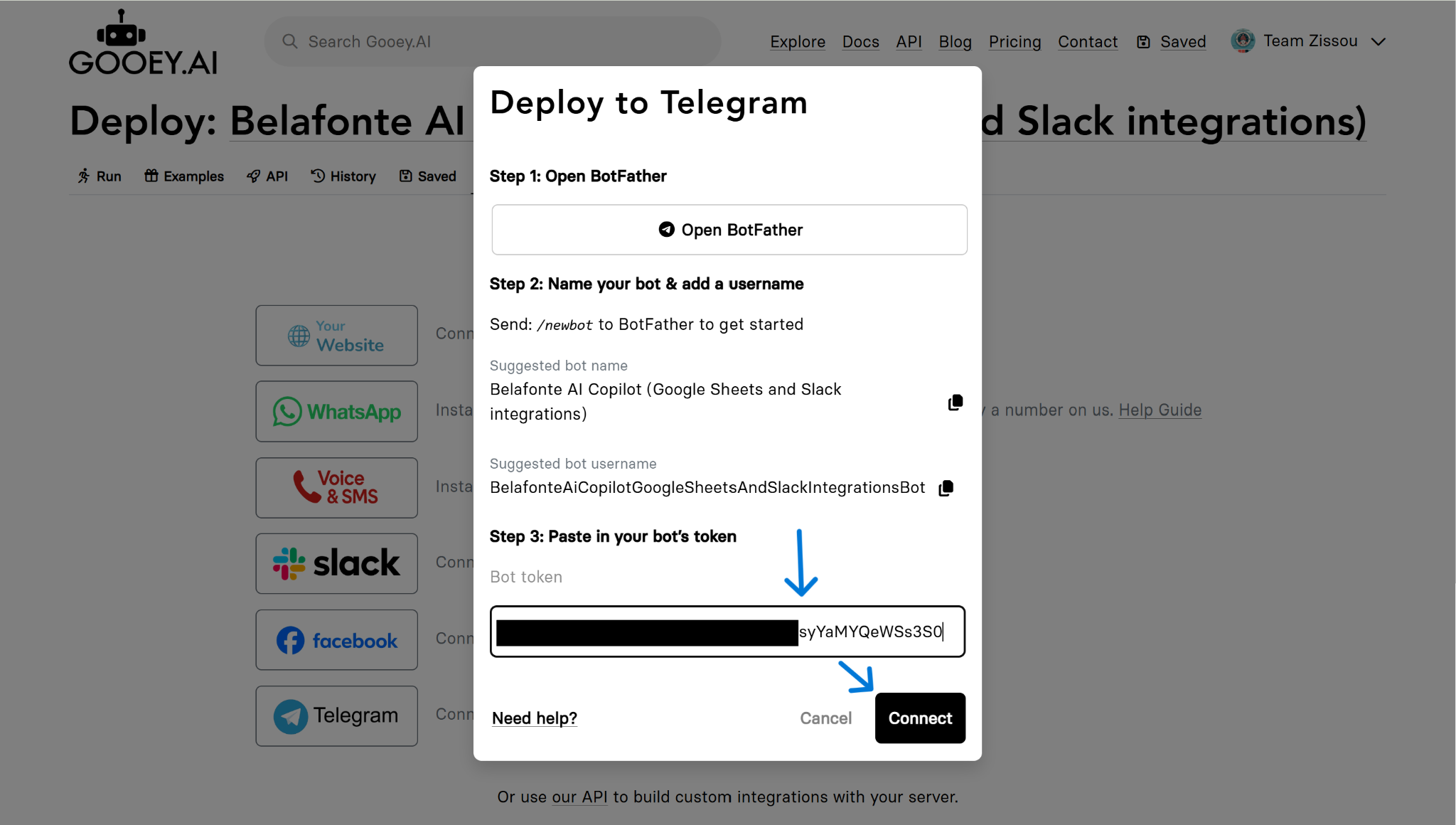Open the History tab
Viewport: 1456px width, 825px height.
click(x=343, y=176)
